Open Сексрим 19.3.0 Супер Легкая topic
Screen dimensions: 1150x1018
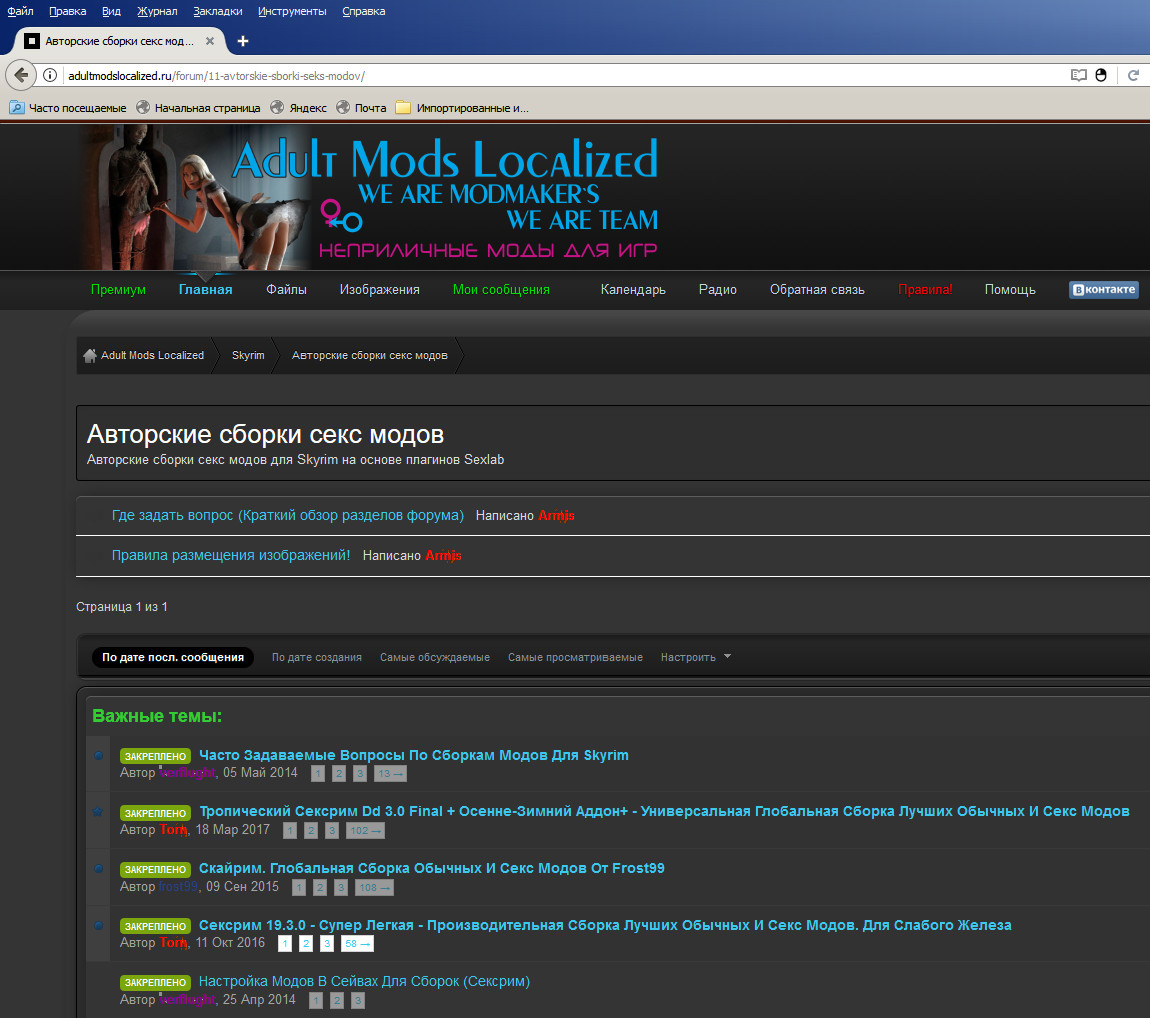tap(605, 925)
